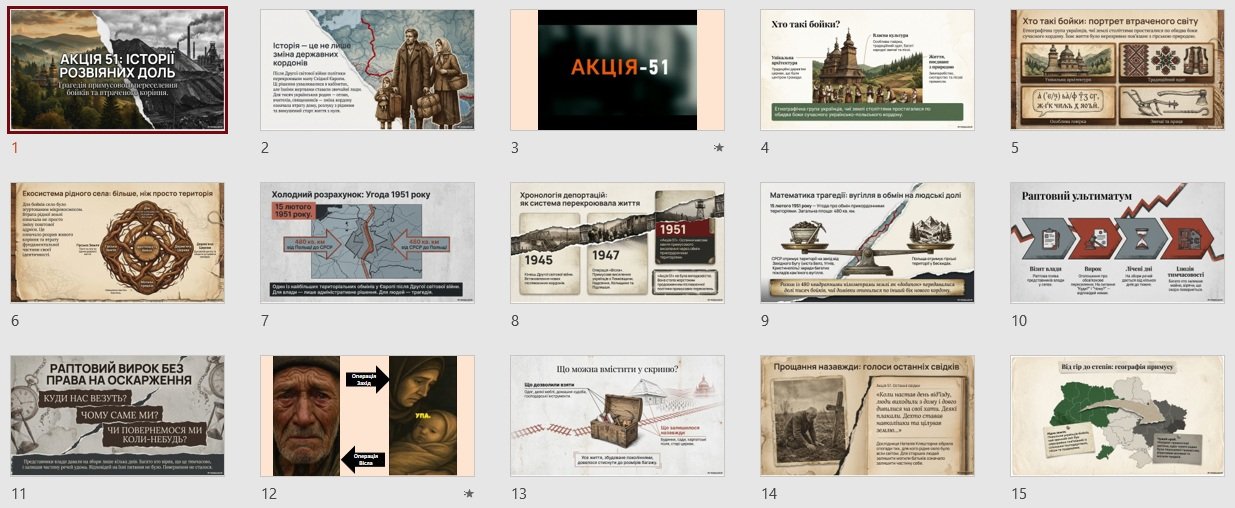Click the 'Математика трагедії' scales slide
The height and width of the screenshot is (508, 1235).
(867, 242)
